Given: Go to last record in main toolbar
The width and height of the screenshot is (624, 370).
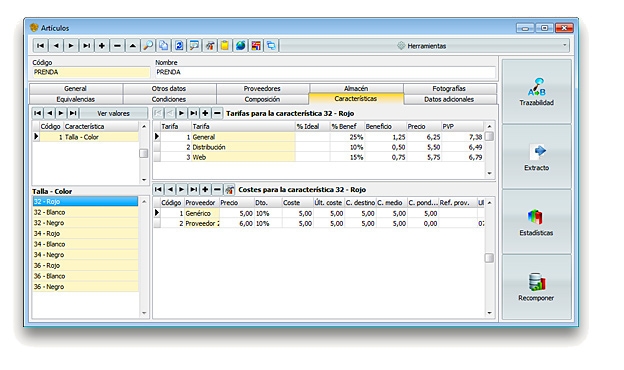Looking at the screenshot, I should coord(86,46).
